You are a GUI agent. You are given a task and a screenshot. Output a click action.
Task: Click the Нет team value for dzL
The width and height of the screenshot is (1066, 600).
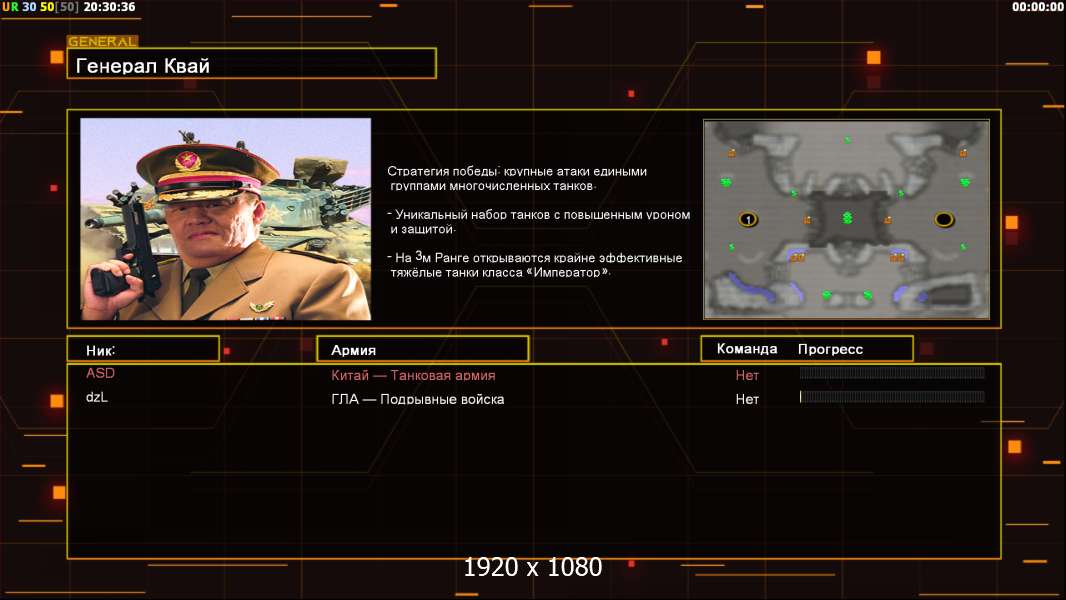pos(746,399)
